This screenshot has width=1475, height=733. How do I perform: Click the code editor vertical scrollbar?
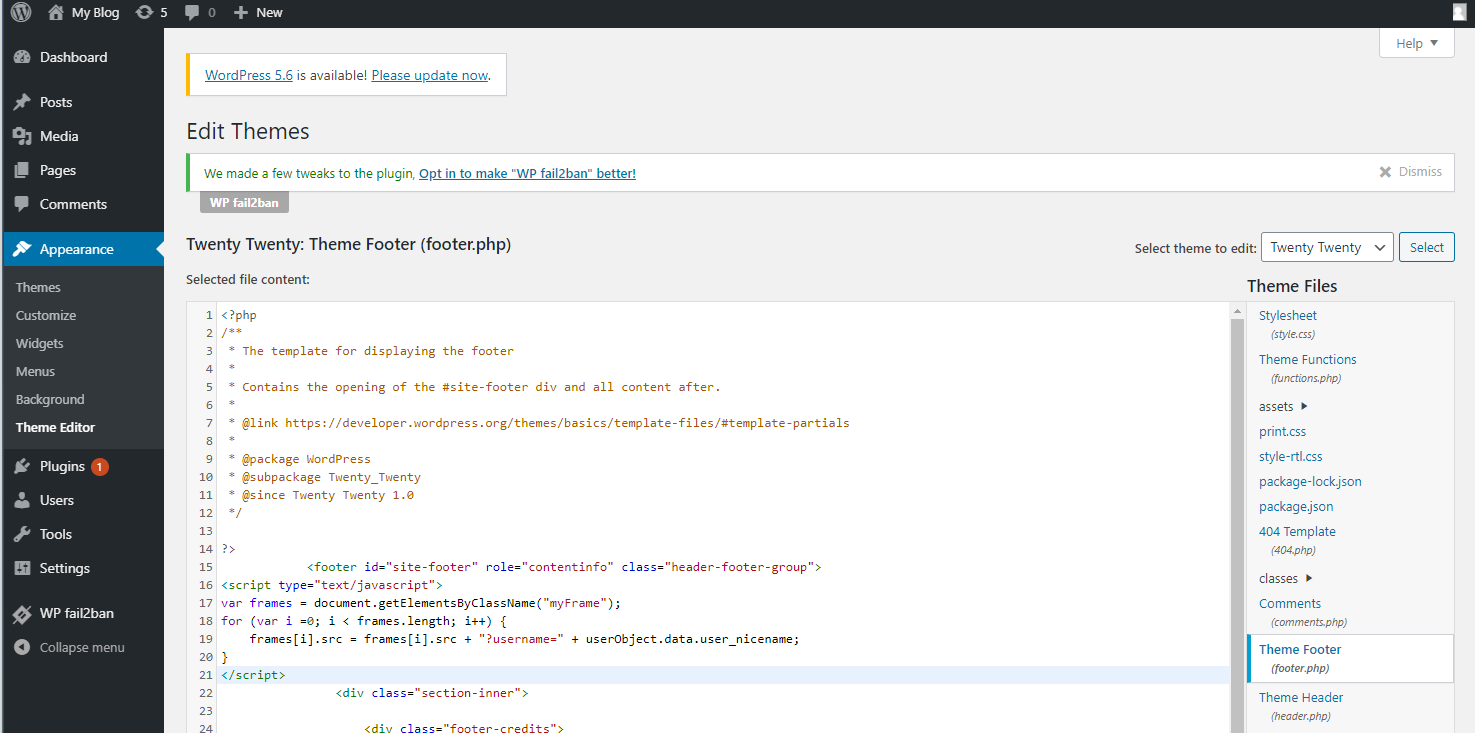pos(1237,520)
